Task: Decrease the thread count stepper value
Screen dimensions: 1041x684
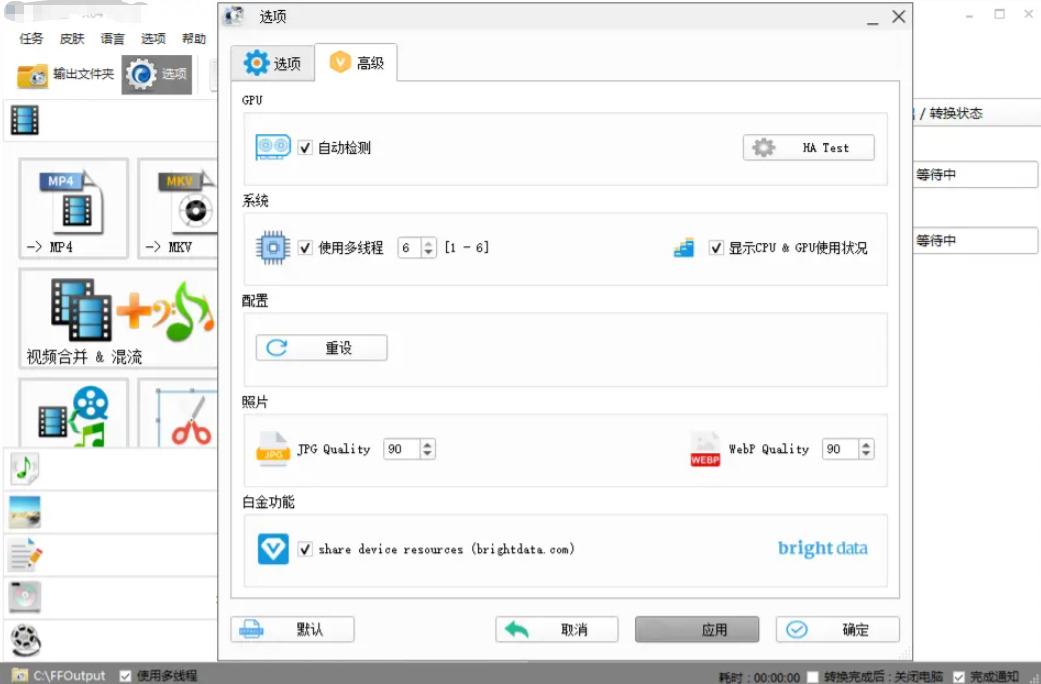Action: [x=429, y=253]
